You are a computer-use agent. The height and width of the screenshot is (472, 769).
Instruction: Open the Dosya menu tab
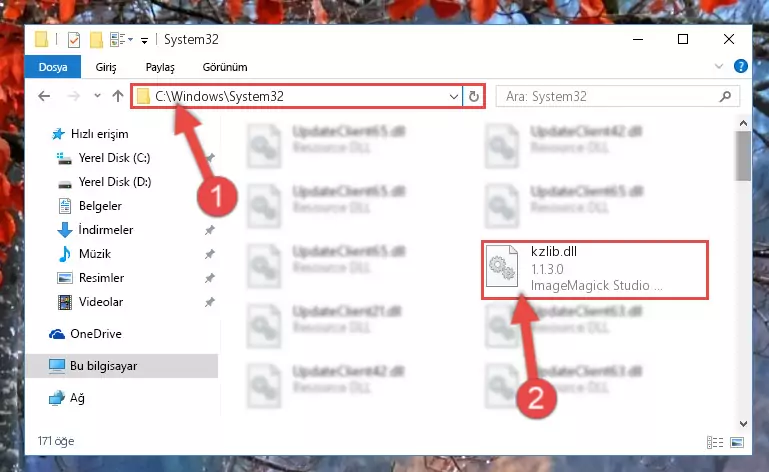[53, 67]
